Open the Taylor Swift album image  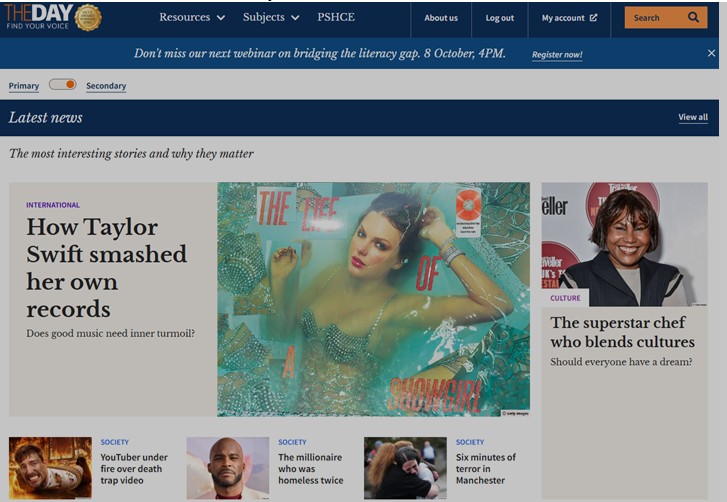click(x=373, y=299)
